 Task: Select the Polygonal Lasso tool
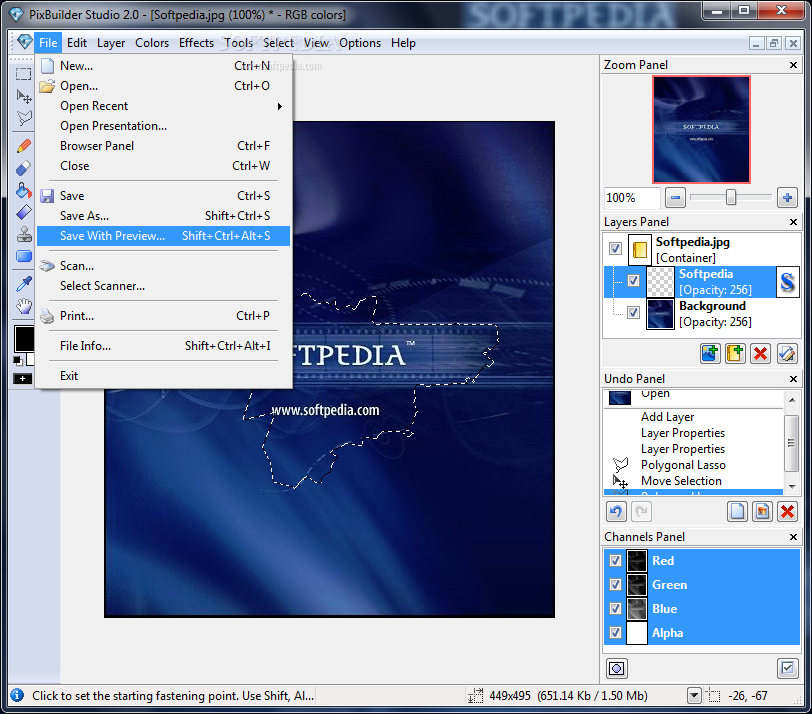click(x=23, y=119)
